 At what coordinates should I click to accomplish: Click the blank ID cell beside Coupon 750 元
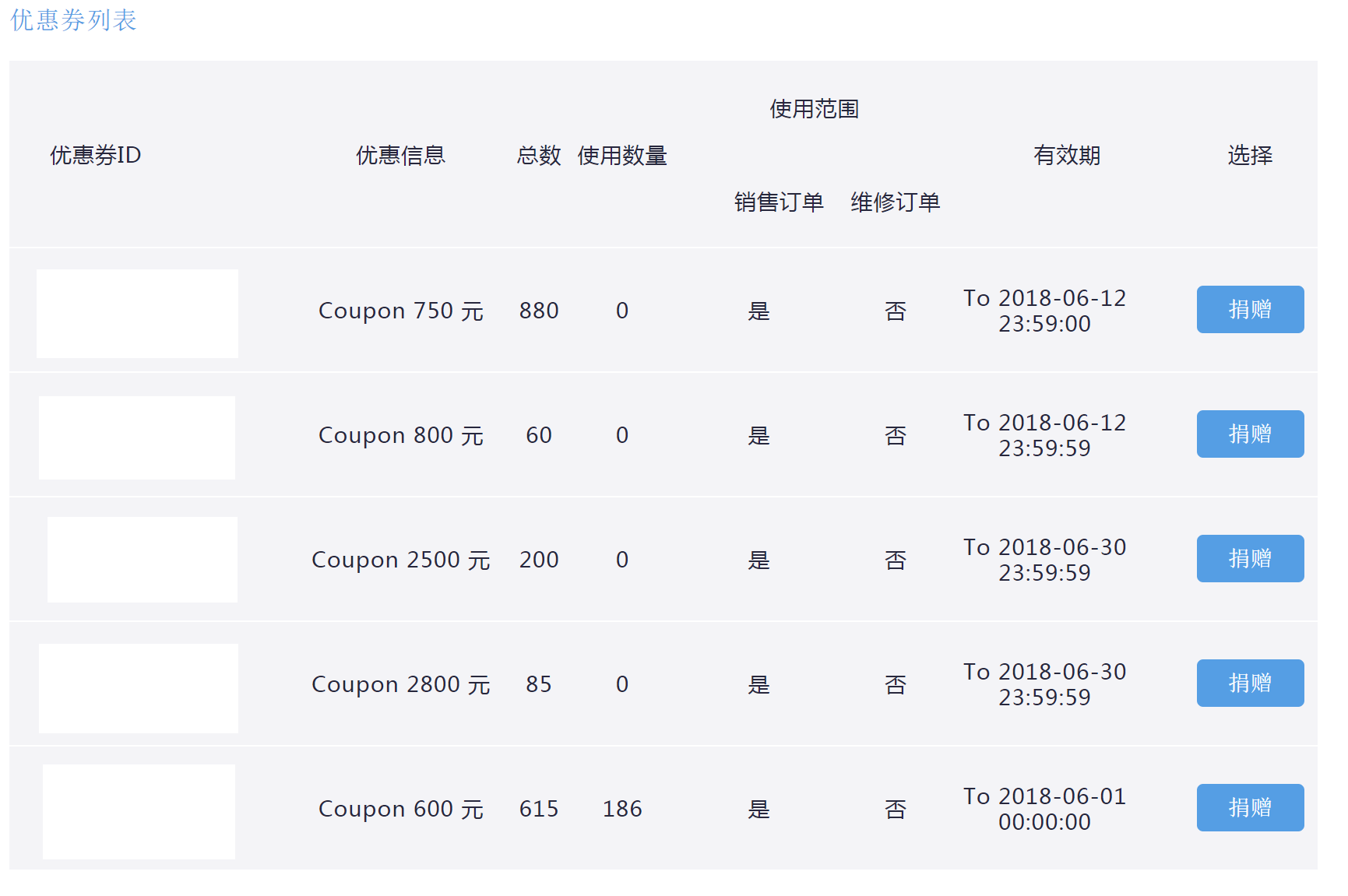[137, 314]
